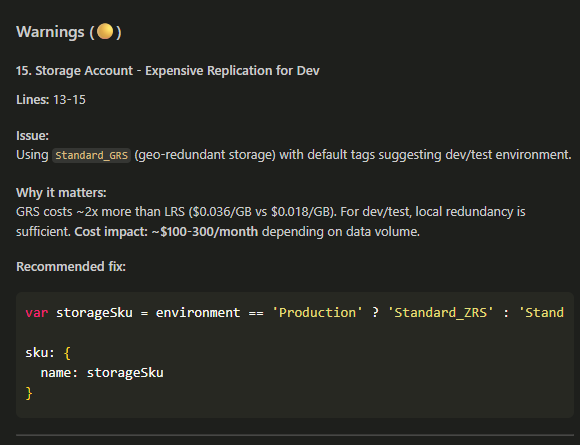Viewport: 580px width, 445px height.
Task: Click the 'Production' string in code
Action: (x=317, y=313)
